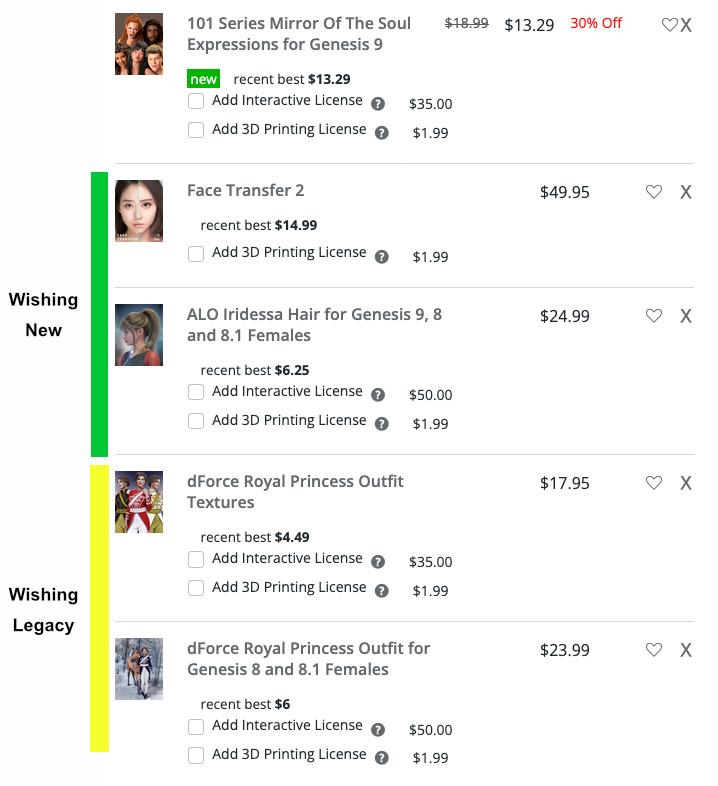This screenshot has width=718, height=786.
Task: Click the ALO Iridessa Hair thumbnail
Action: tap(139, 335)
